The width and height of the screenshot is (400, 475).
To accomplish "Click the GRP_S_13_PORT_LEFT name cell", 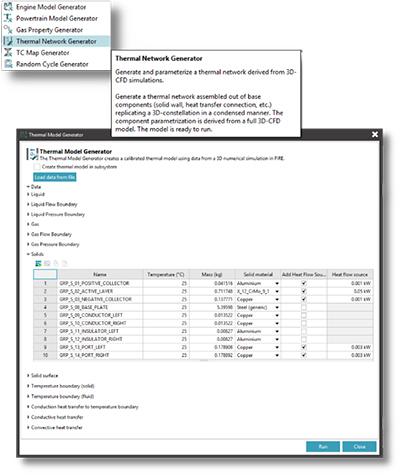I will tap(100, 347).
